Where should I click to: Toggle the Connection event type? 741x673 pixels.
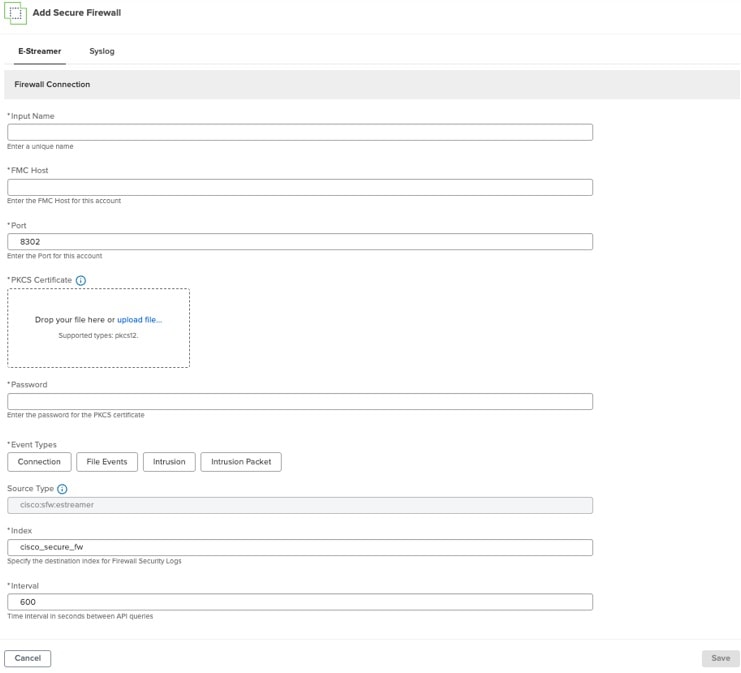pos(39,461)
